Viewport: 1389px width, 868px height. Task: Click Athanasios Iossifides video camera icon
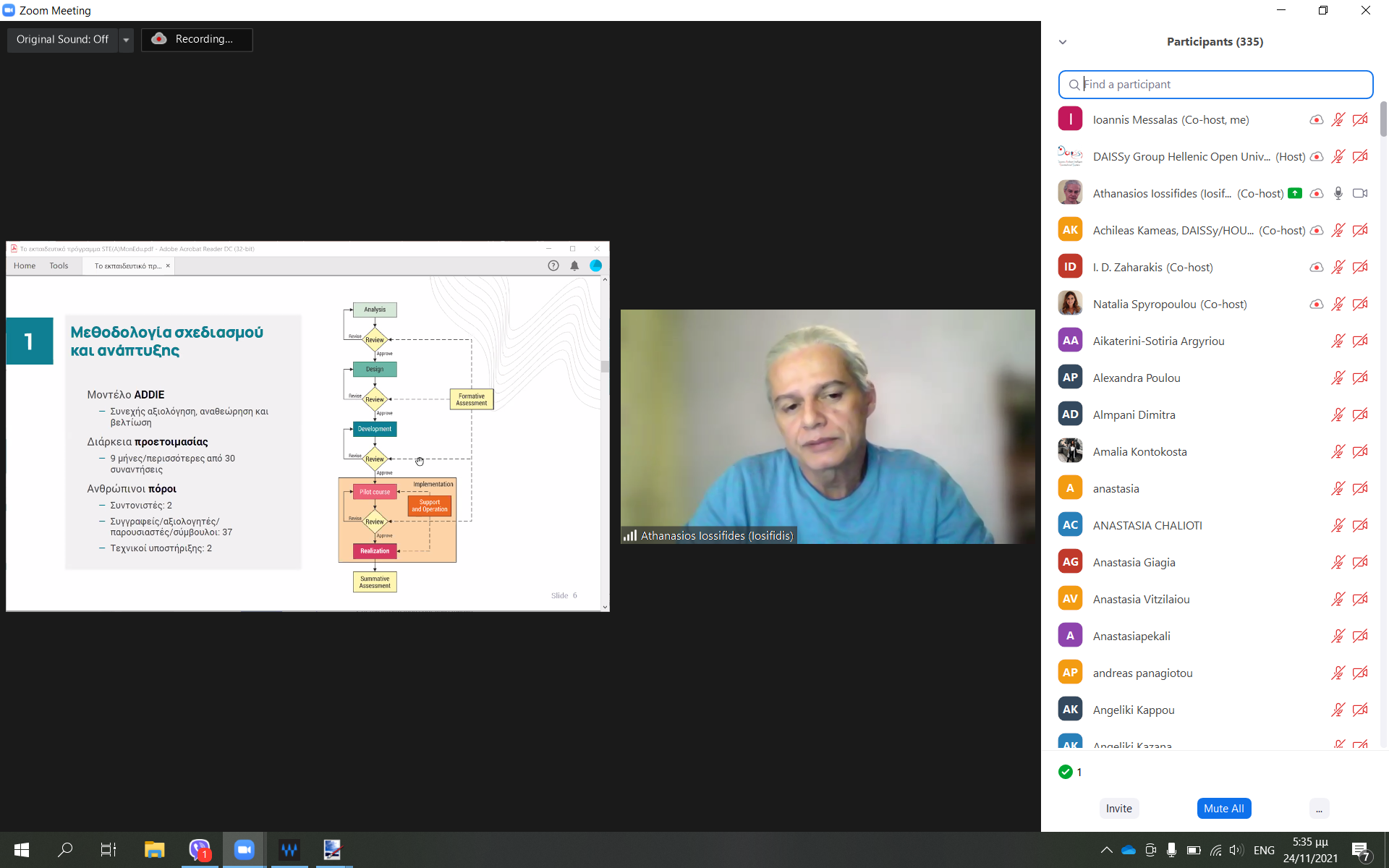pyautogui.click(x=1360, y=193)
